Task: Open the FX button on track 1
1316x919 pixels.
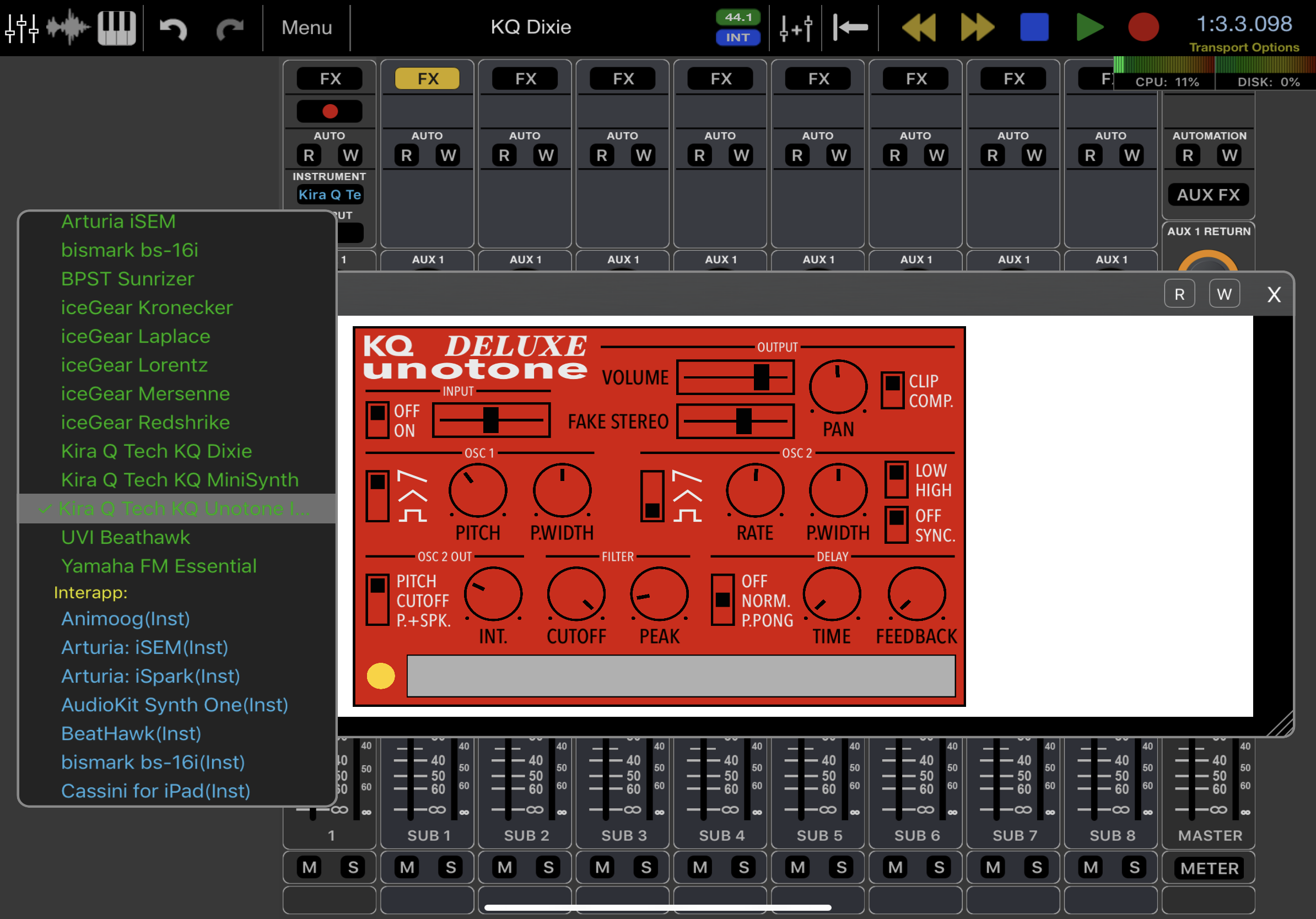Action: [330, 78]
